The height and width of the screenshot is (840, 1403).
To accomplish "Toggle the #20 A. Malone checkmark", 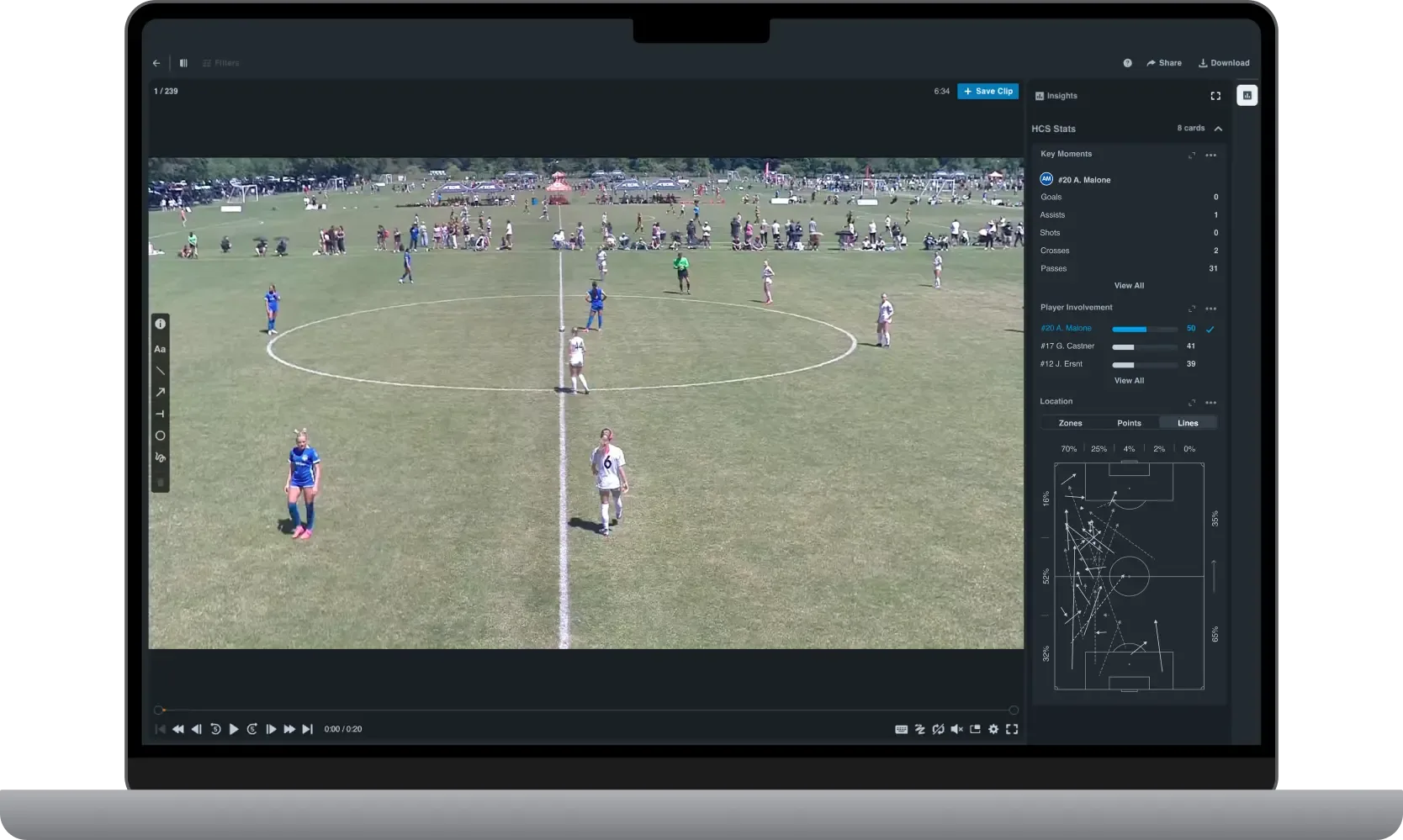I will coord(1210,329).
